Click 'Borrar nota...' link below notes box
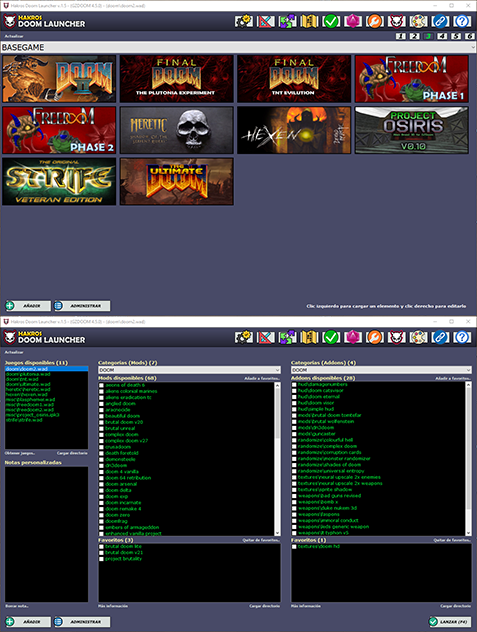 17,606
